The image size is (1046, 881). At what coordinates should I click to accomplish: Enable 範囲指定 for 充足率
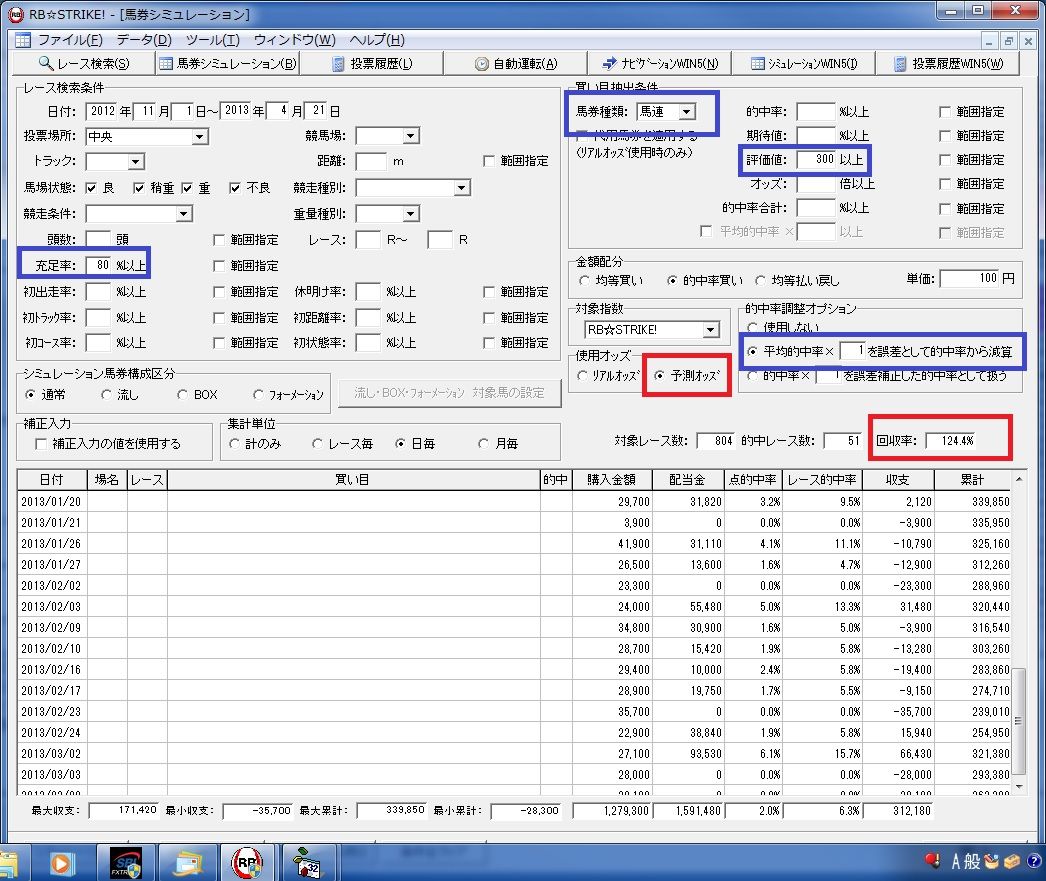tap(219, 265)
